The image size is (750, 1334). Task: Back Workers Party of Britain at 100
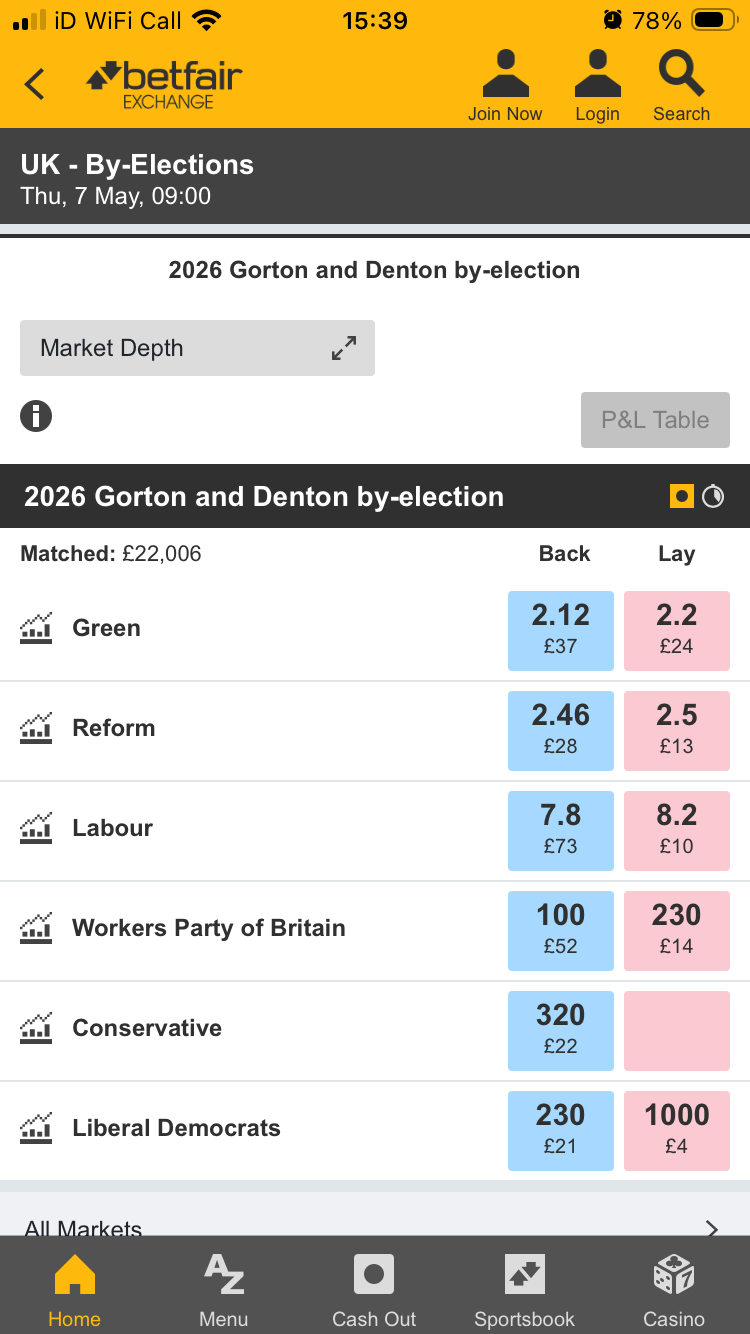[x=560, y=930]
